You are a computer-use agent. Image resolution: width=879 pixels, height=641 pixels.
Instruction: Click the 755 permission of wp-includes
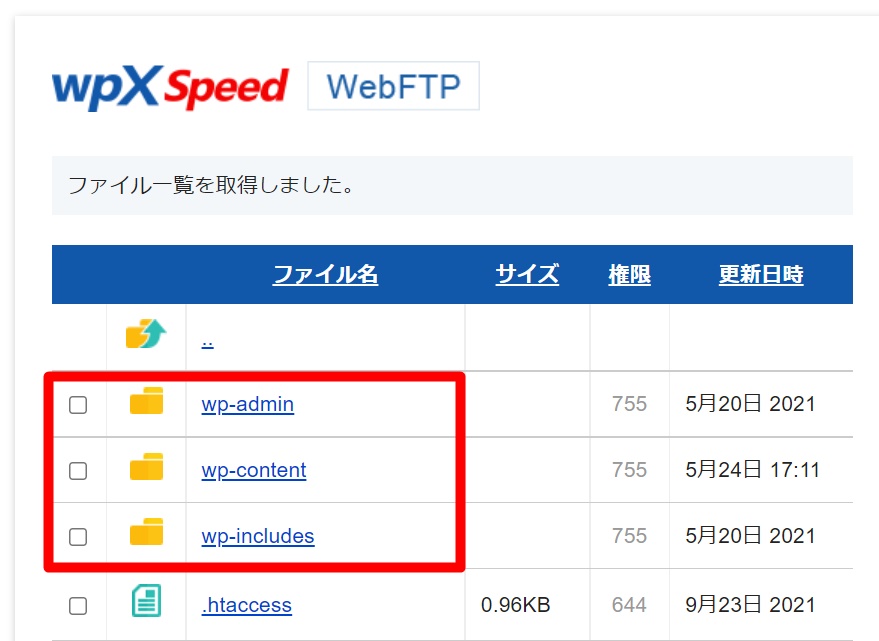pos(630,536)
